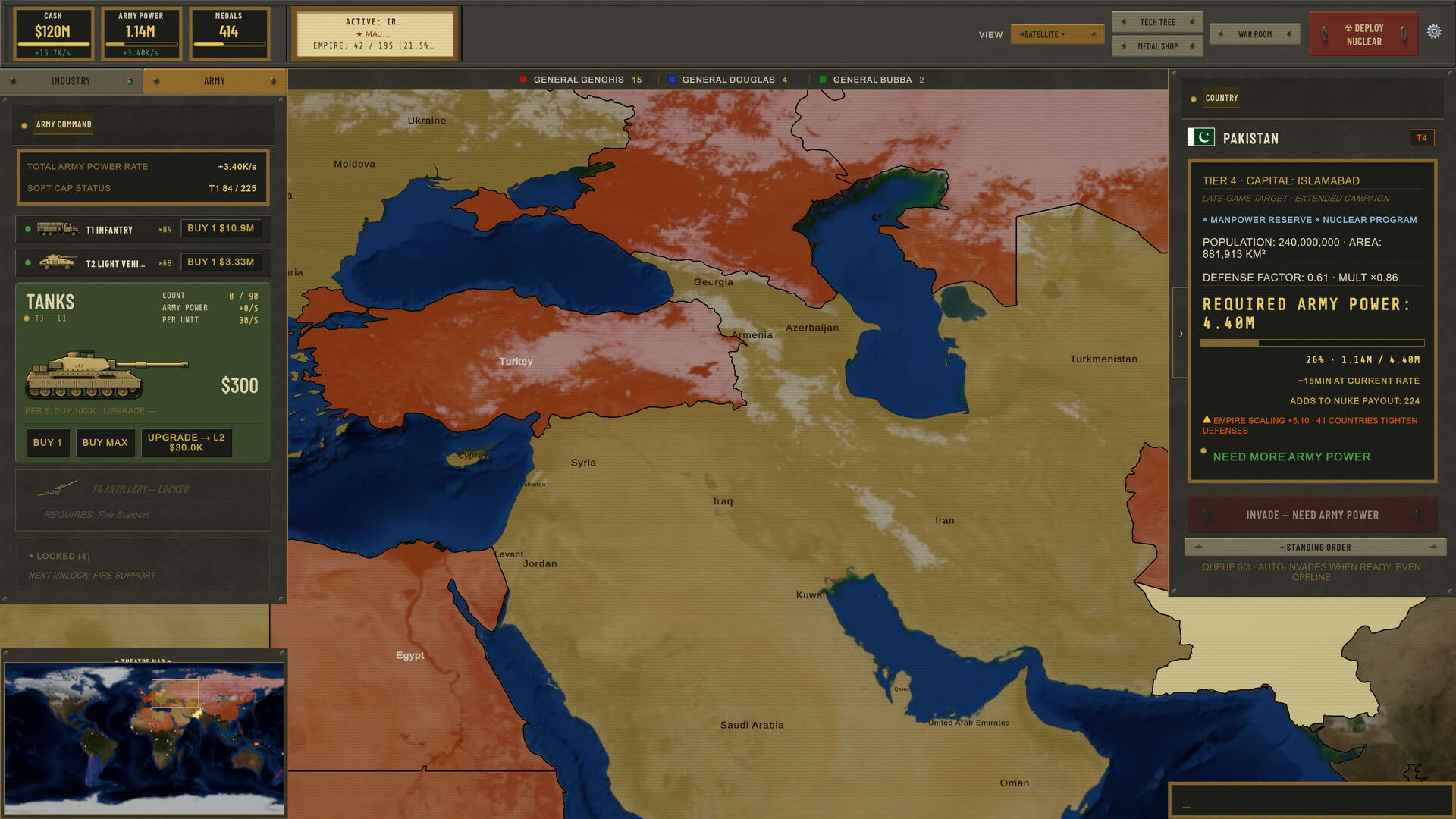Click General Genghis red legend marker

(x=523, y=80)
